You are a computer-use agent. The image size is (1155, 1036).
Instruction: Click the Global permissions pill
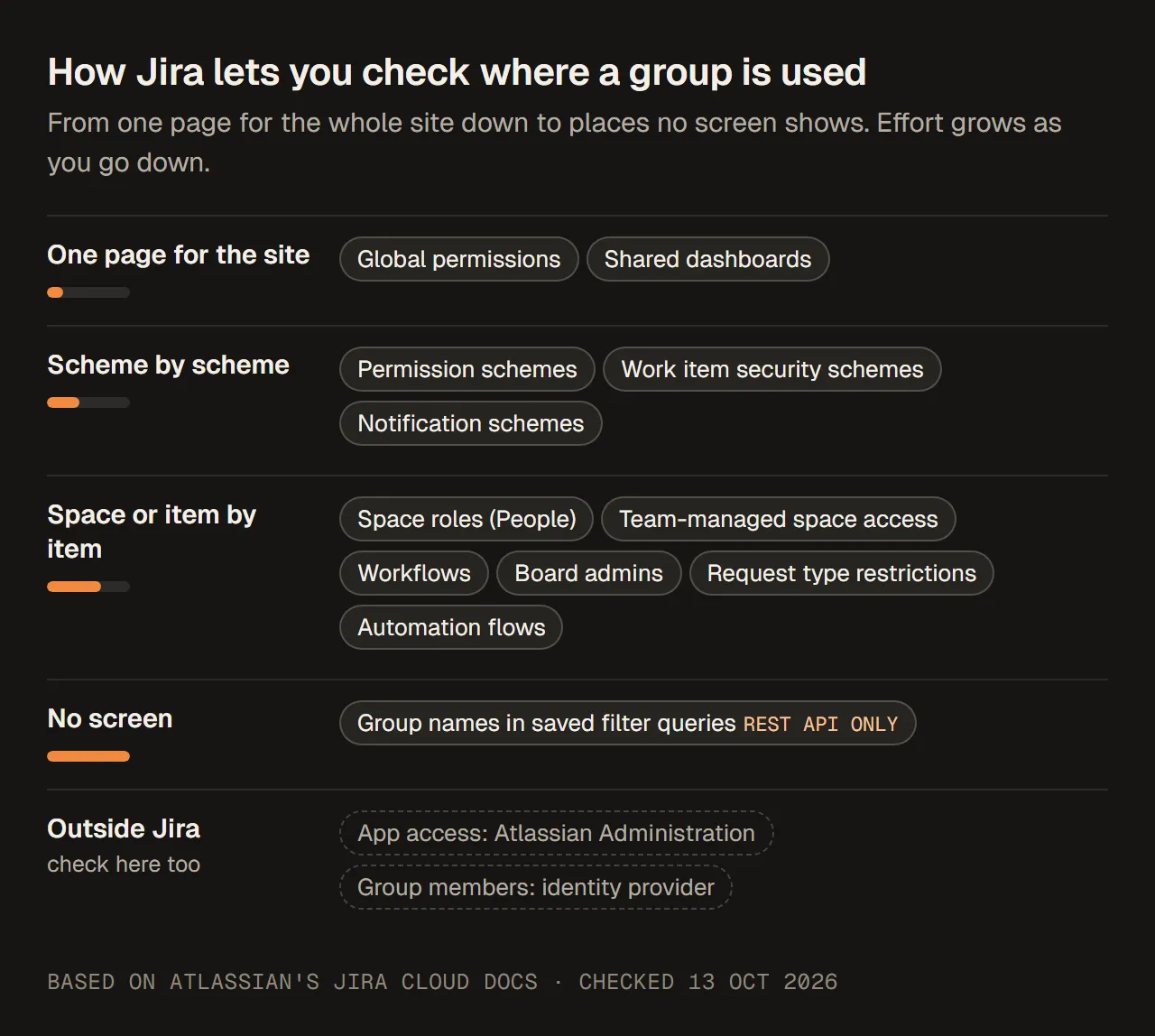pyautogui.click(x=458, y=259)
